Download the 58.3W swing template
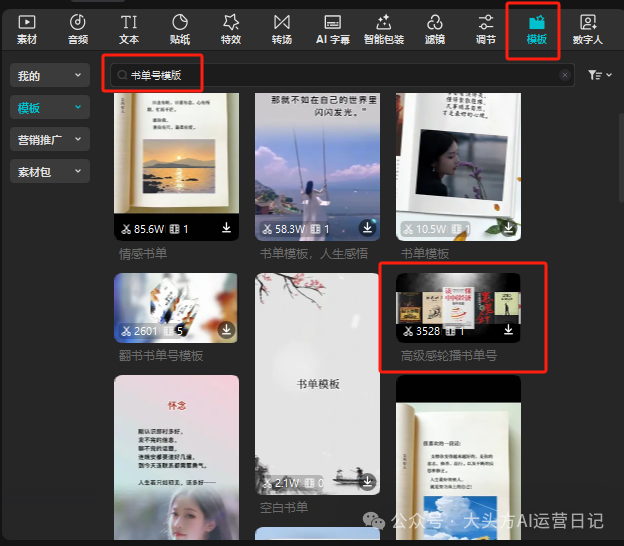Viewport: 624px width, 546px height. click(367, 228)
